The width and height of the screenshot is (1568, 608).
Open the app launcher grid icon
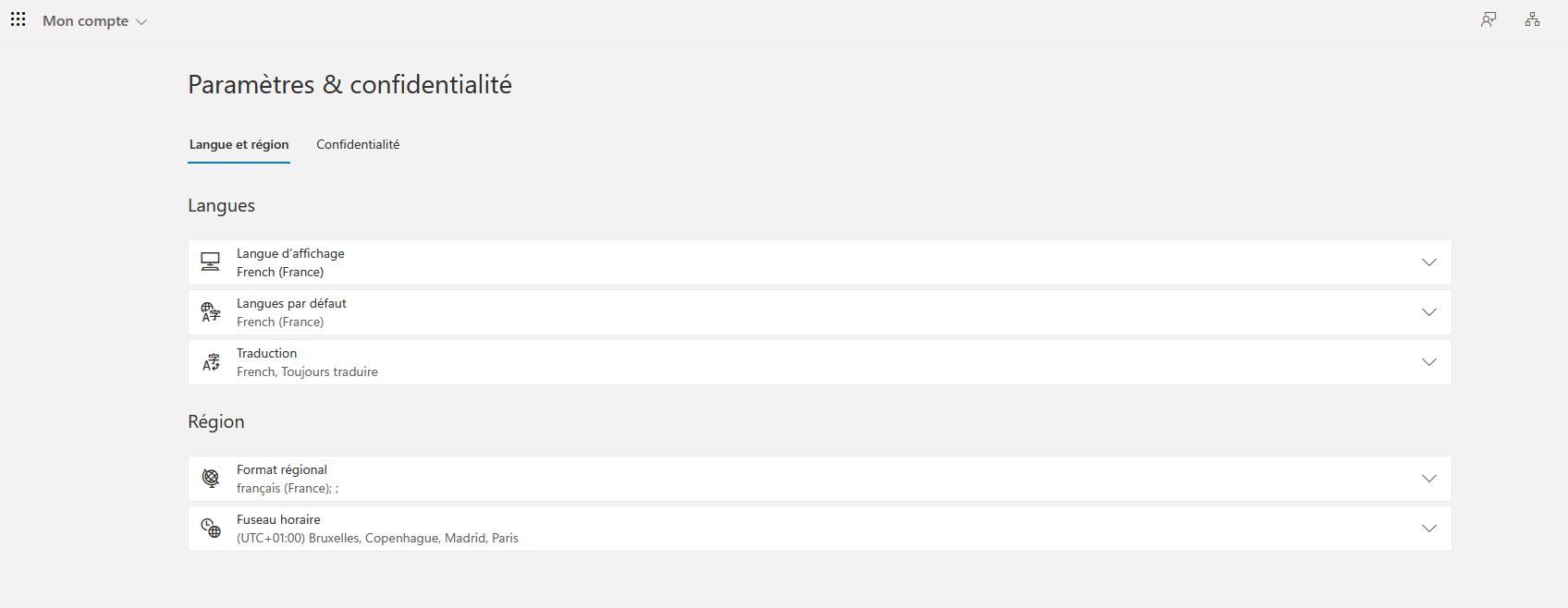18,19
